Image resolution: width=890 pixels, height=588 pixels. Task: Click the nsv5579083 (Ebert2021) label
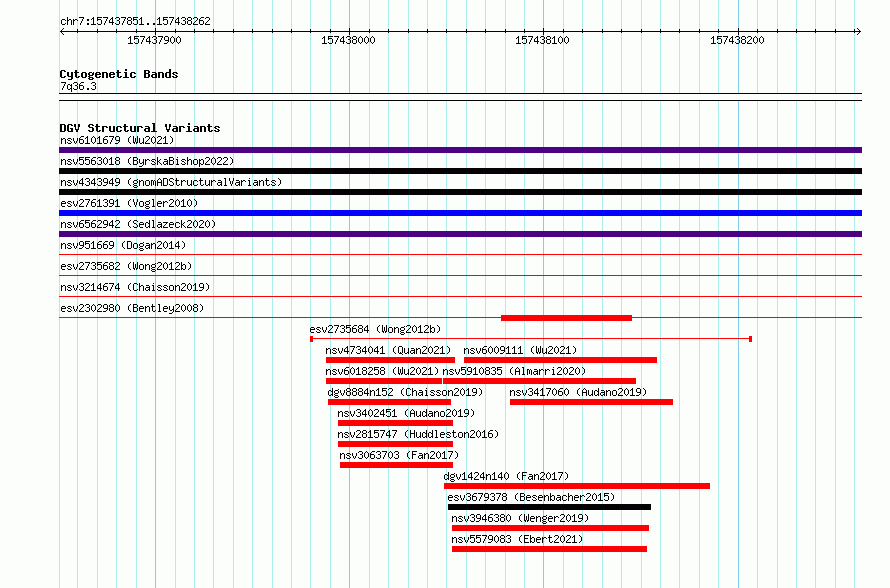click(x=518, y=539)
